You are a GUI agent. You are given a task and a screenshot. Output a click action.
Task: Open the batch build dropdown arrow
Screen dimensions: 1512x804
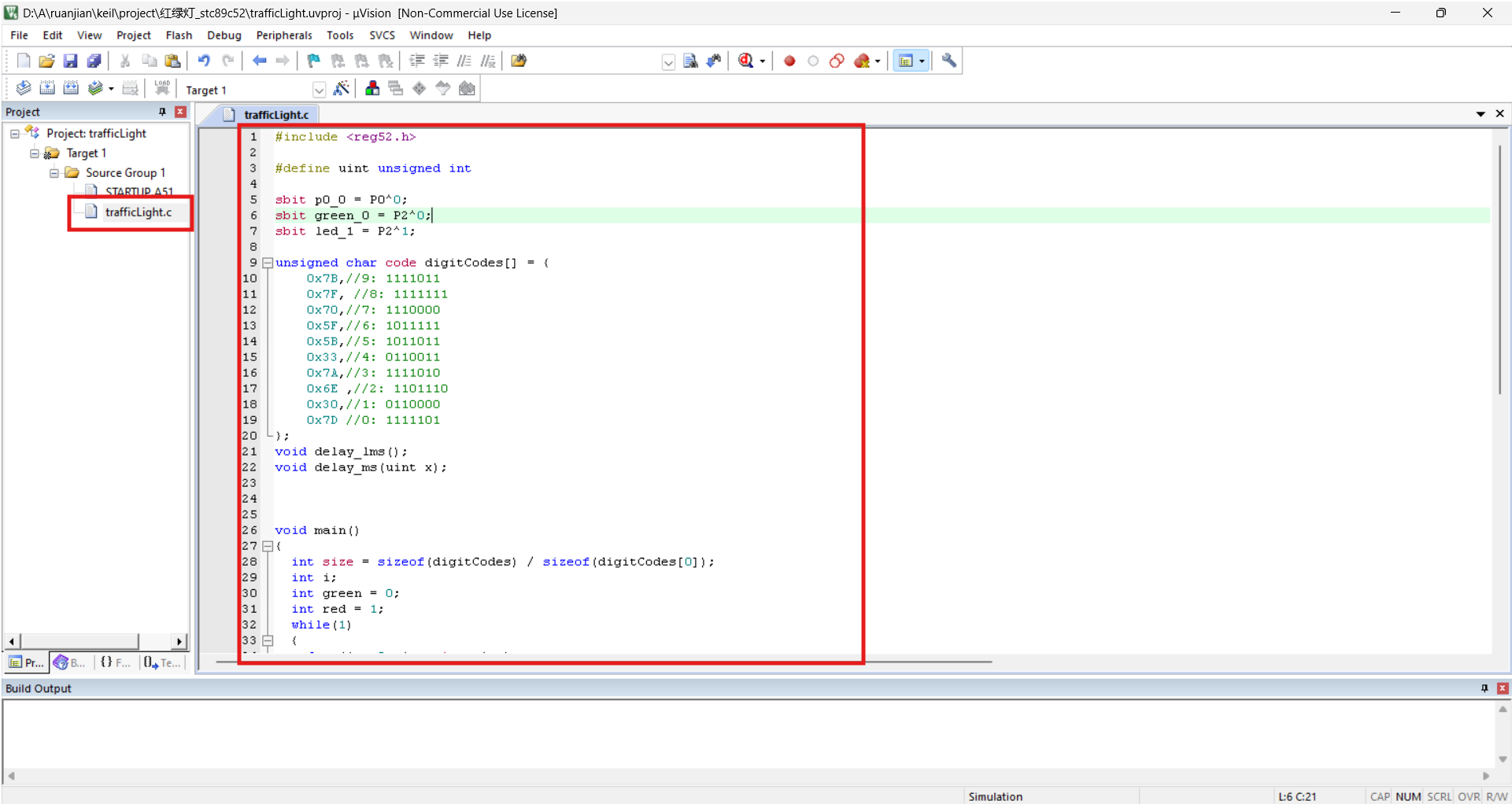click(111, 89)
